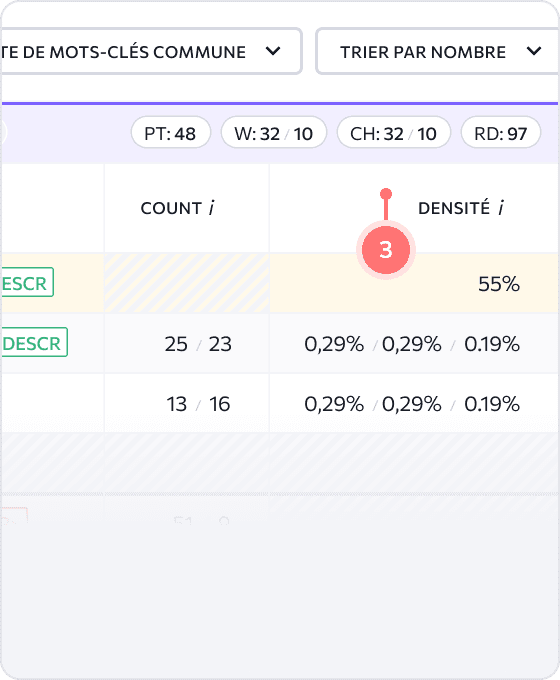560x680 pixels.
Task: Click the green DESCR tag in second row
Action: [x=34, y=343]
